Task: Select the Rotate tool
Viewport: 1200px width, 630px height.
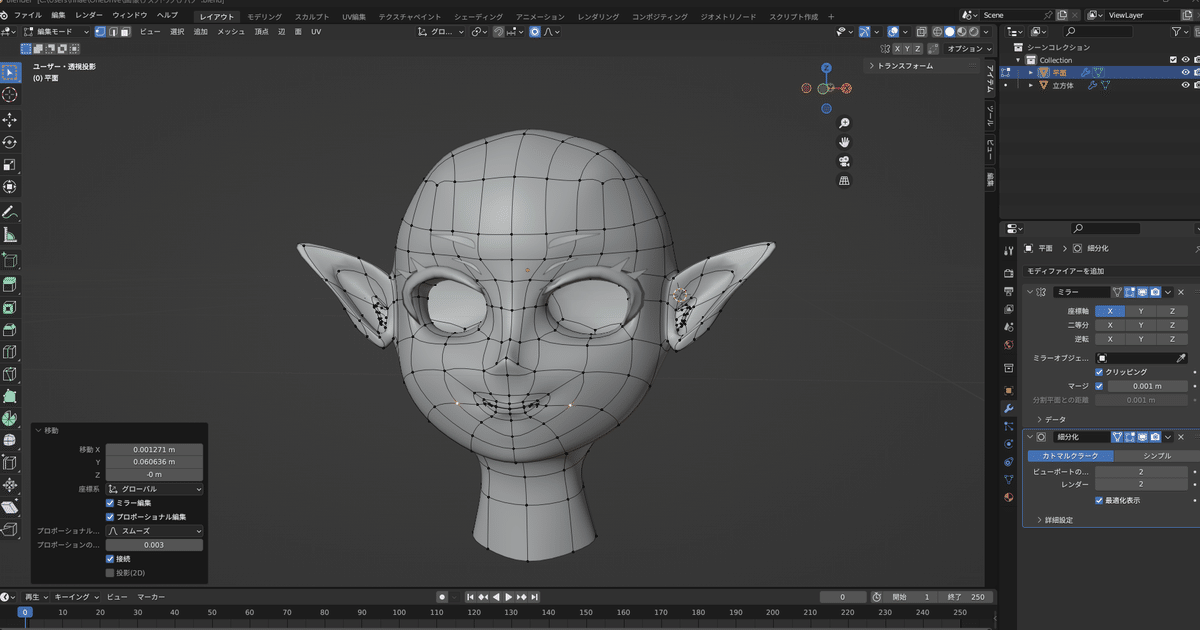Action: pos(10,143)
